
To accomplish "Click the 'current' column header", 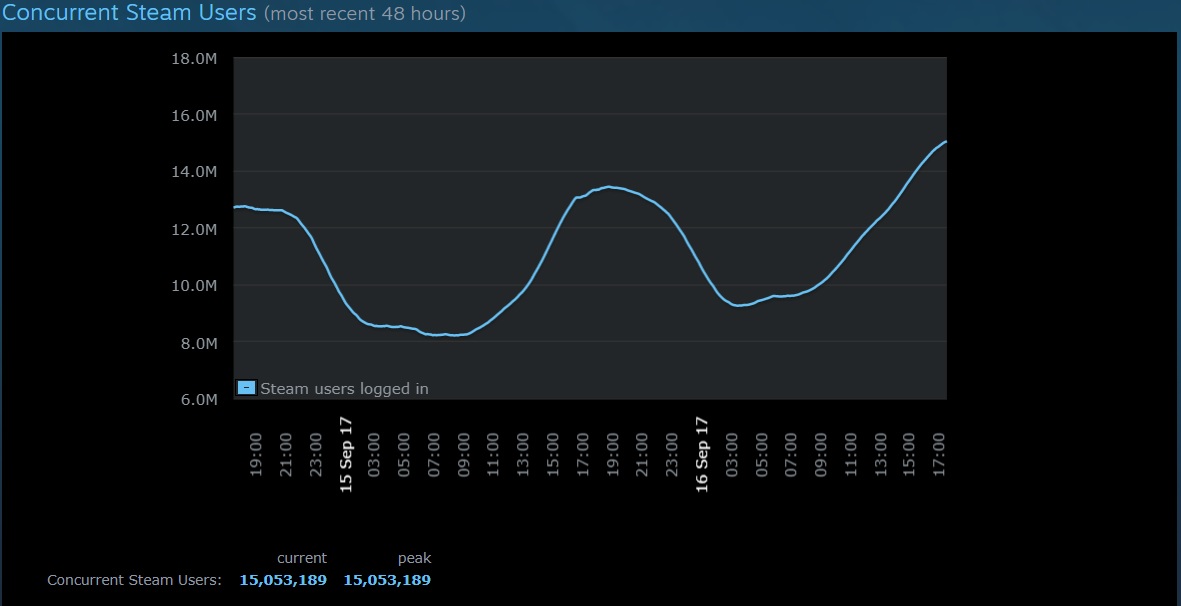I will (302, 558).
